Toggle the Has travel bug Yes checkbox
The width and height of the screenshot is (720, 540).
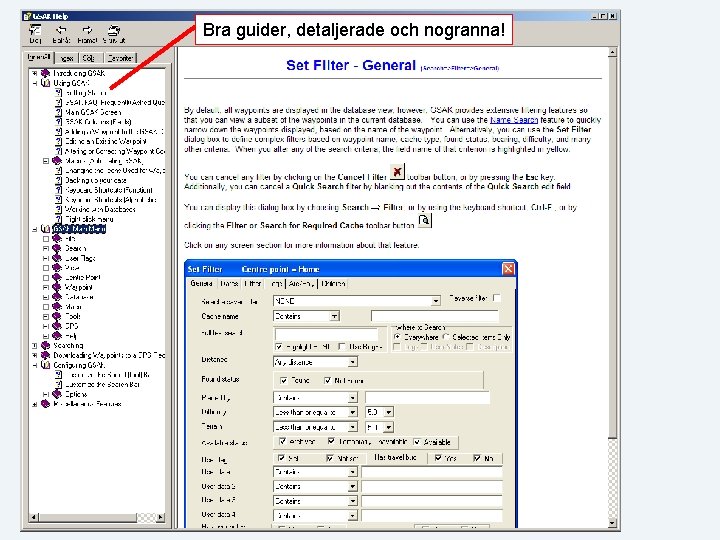pos(438,458)
